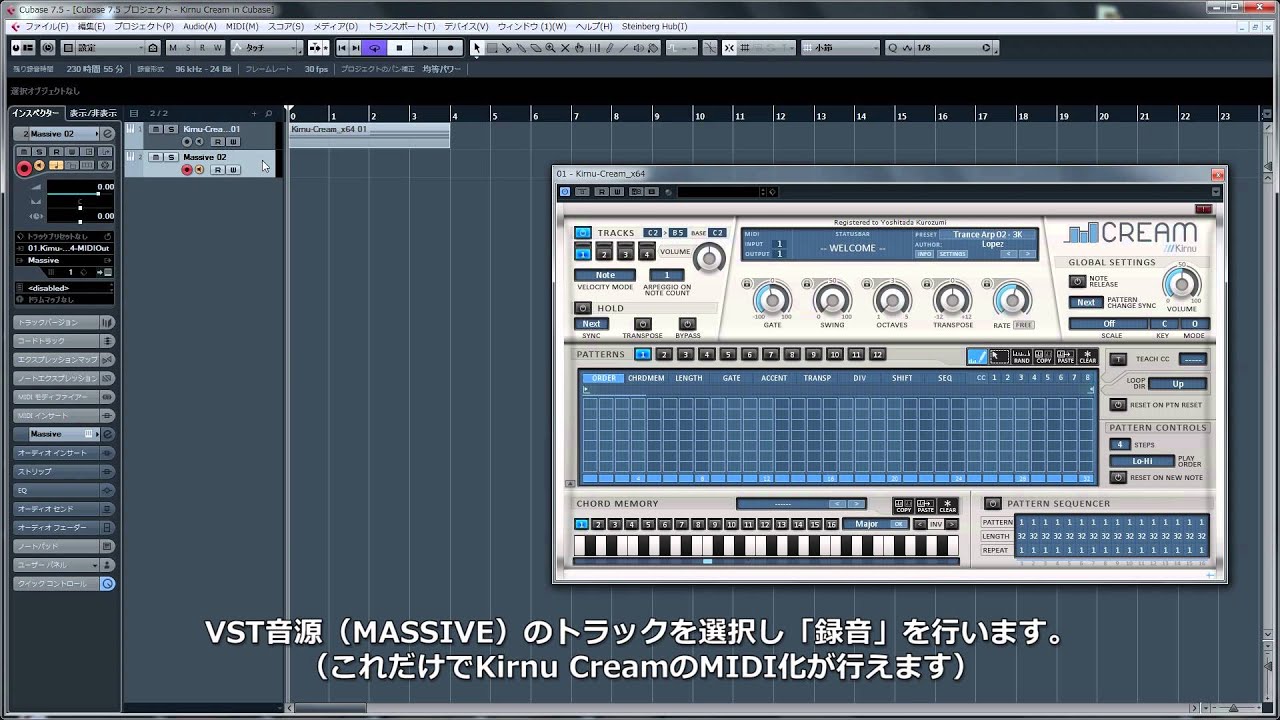The height and width of the screenshot is (720, 1280).
Task: Enable record on Massive 02 track
Action: point(186,170)
